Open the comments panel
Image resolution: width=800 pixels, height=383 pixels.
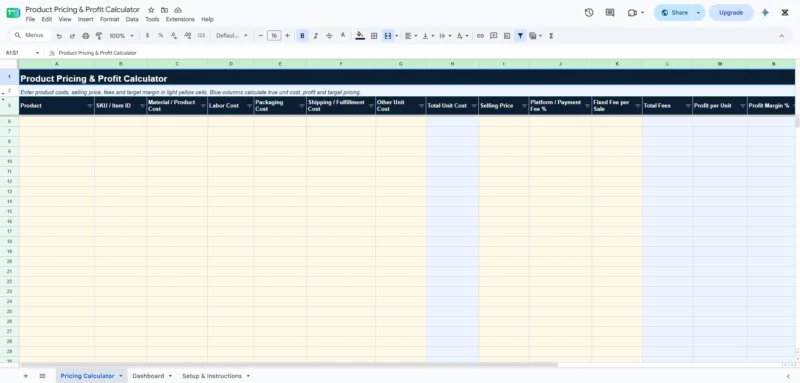(x=610, y=13)
